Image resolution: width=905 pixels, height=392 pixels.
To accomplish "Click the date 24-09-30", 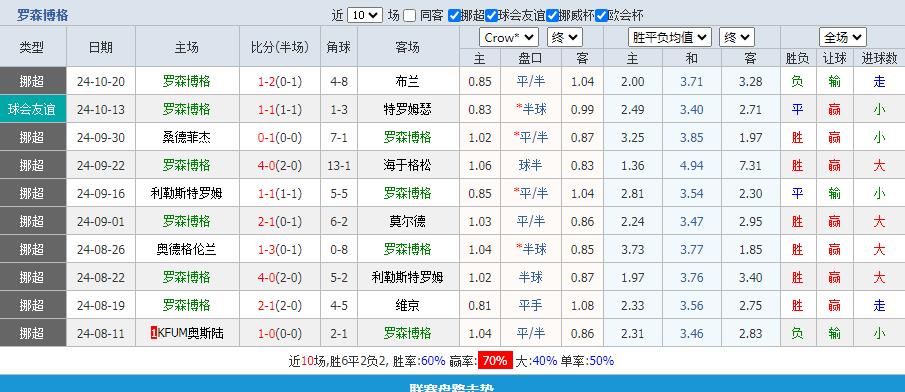I will (100, 137).
